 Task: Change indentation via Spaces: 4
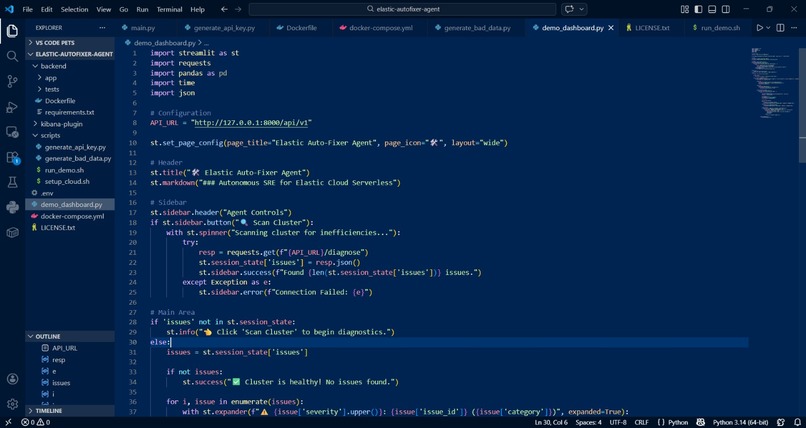(589, 422)
